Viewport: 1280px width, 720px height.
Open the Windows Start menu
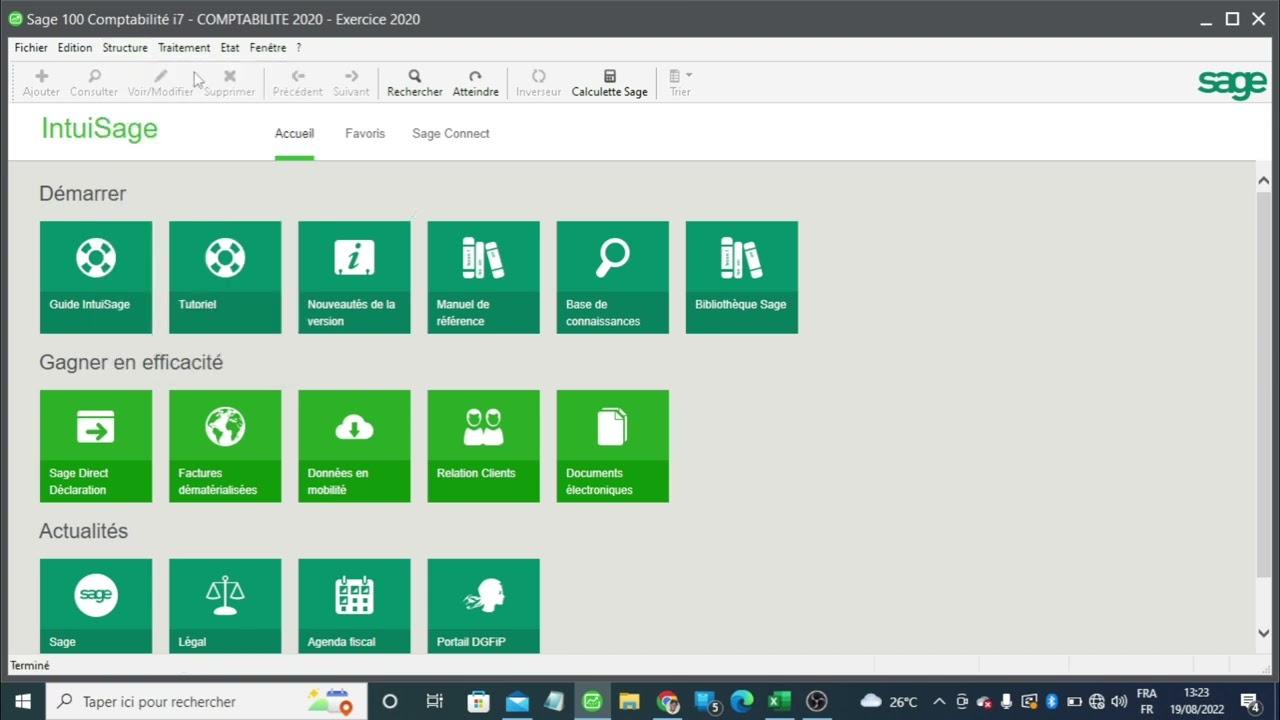(23, 702)
